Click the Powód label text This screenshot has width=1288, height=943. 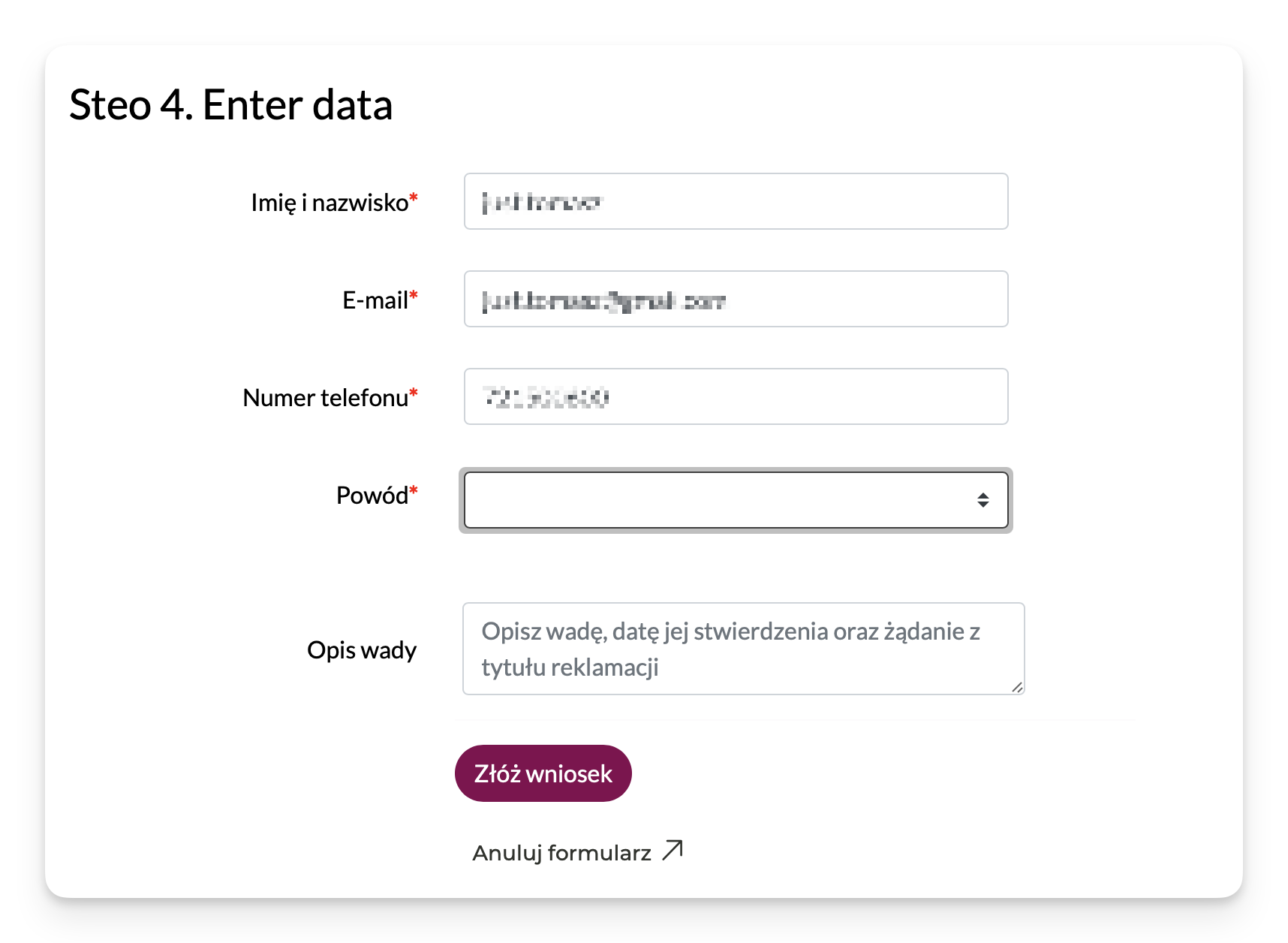[372, 496]
